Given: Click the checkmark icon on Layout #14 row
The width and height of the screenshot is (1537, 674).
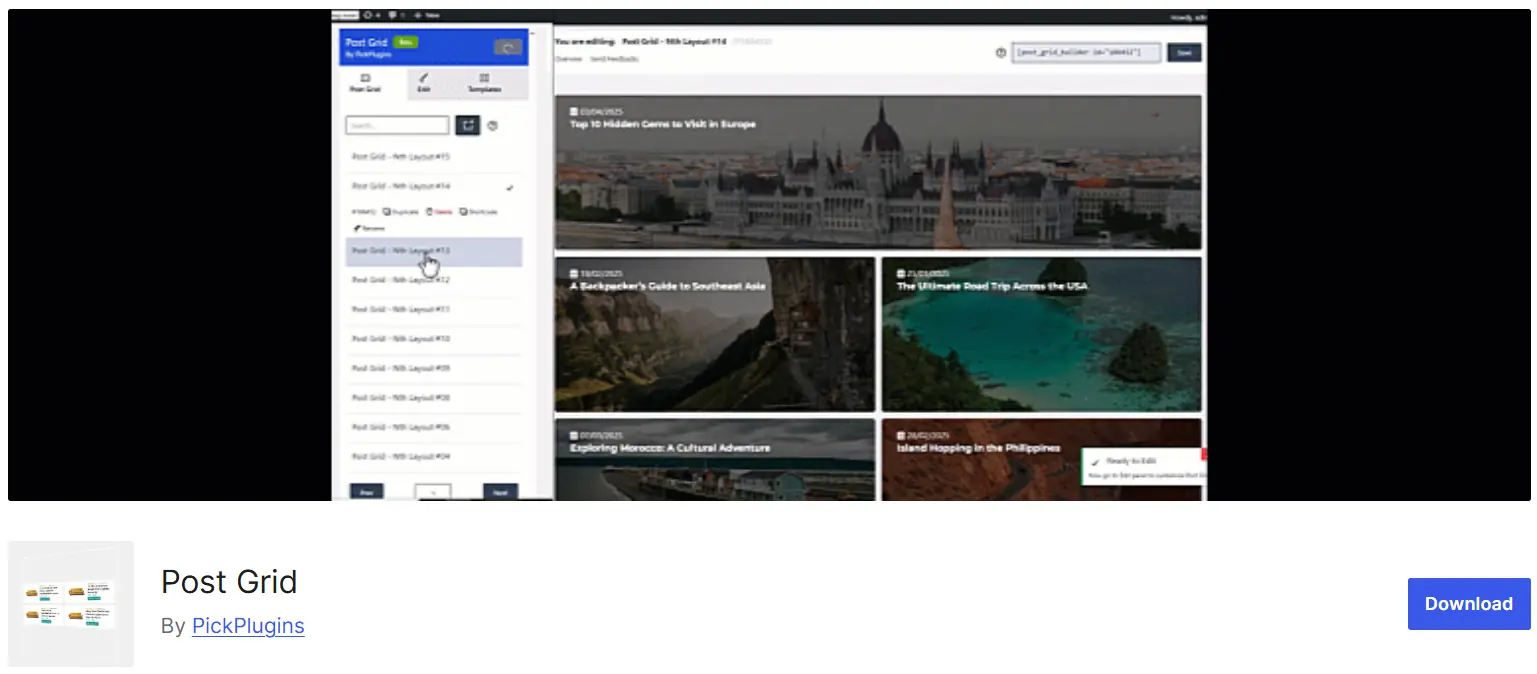Looking at the screenshot, I should pyautogui.click(x=510, y=188).
